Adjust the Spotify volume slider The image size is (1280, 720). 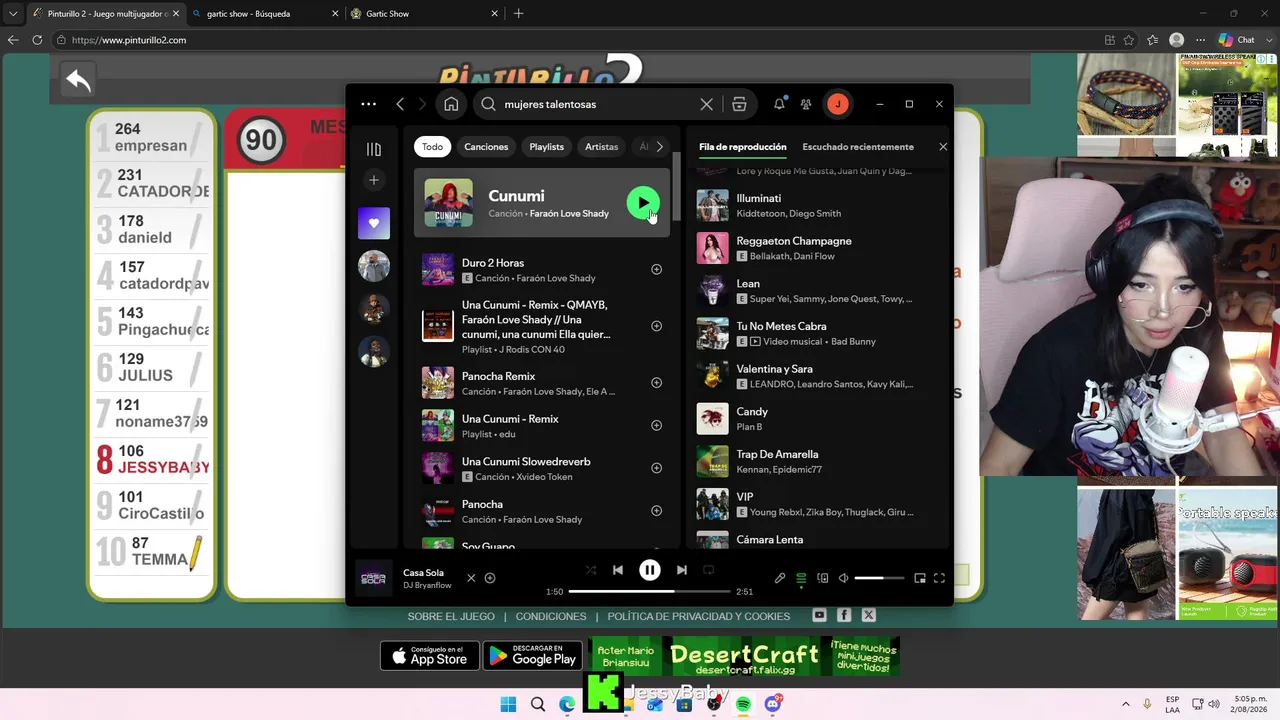tap(879, 578)
